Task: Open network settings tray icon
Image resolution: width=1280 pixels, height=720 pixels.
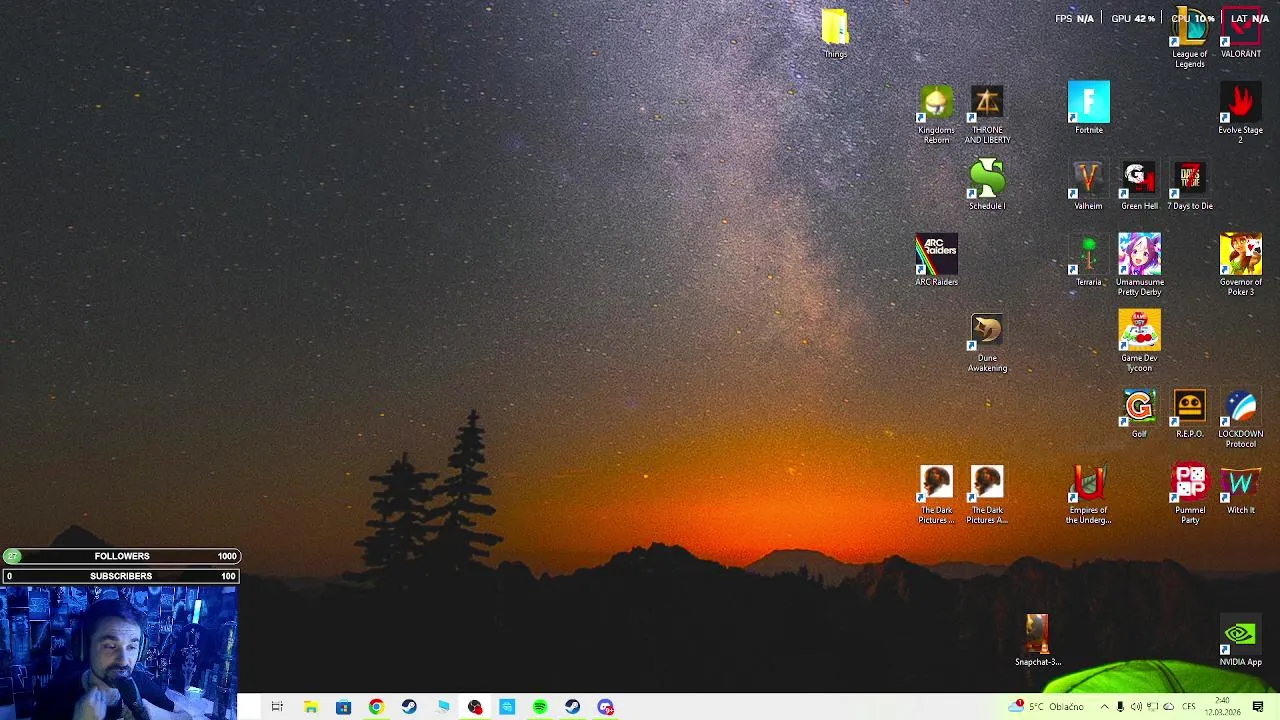Action: click(1152, 707)
